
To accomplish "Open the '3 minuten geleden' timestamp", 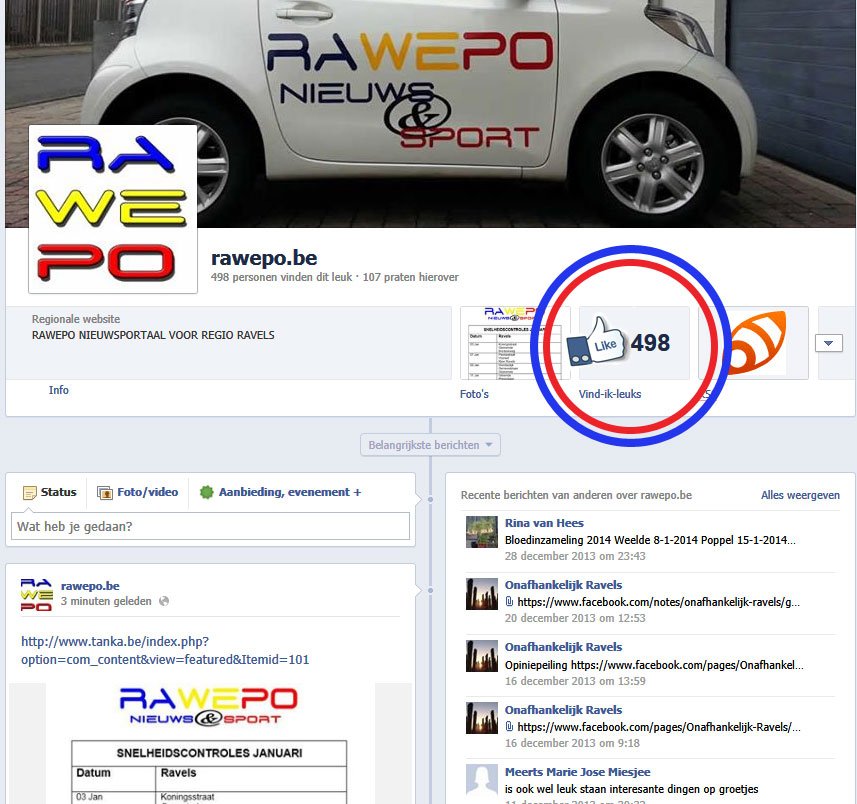I will click(106, 601).
